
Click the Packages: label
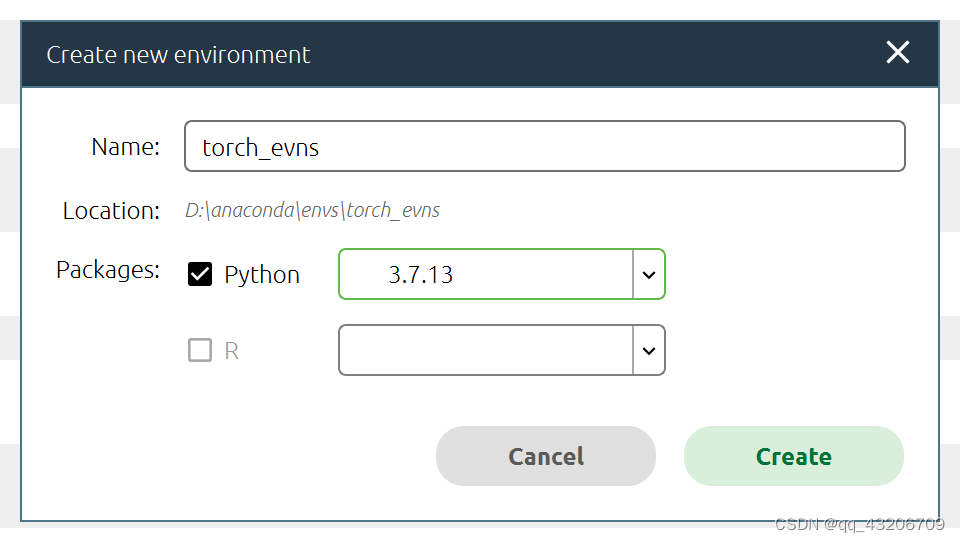pos(108,270)
